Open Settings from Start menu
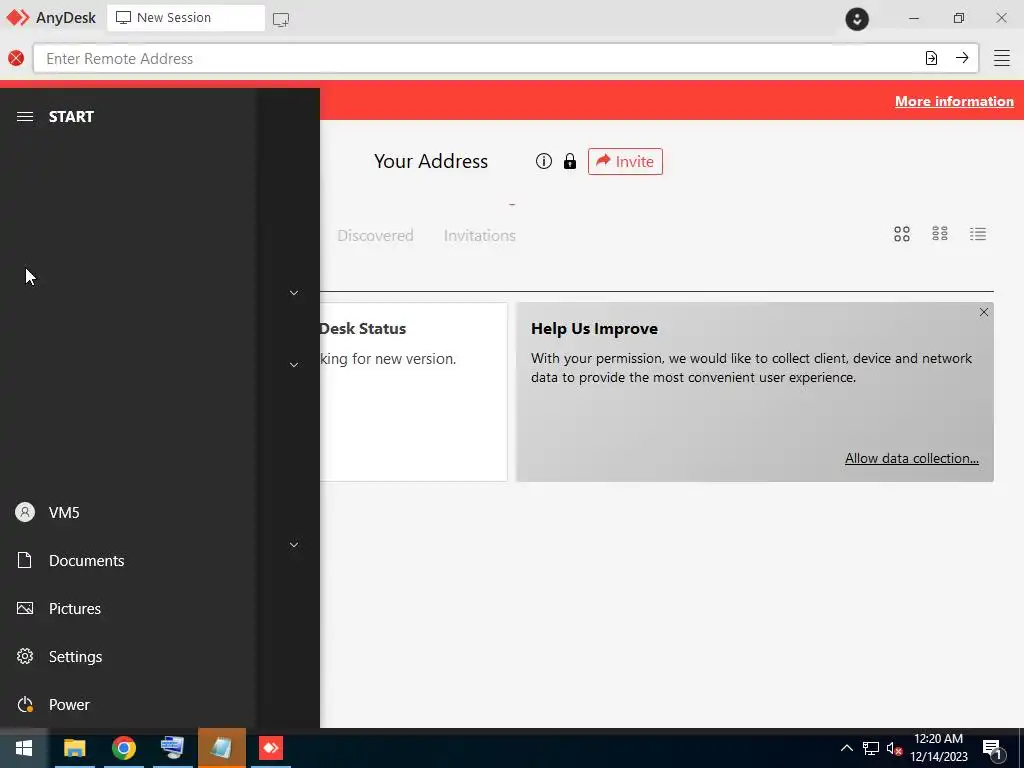 (x=127, y=656)
